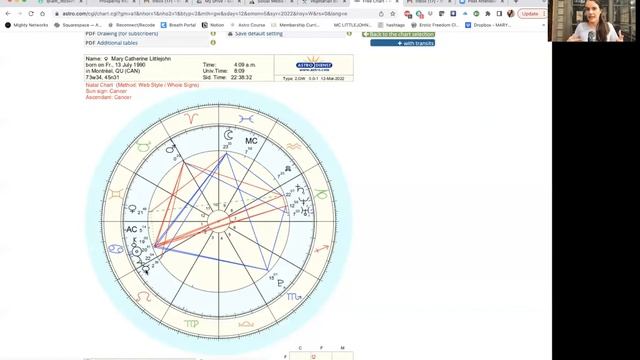Click the Aquarius sign on chart wheel
Image resolution: width=640 pixels, height=360 pixels.
click(x=293, y=146)
